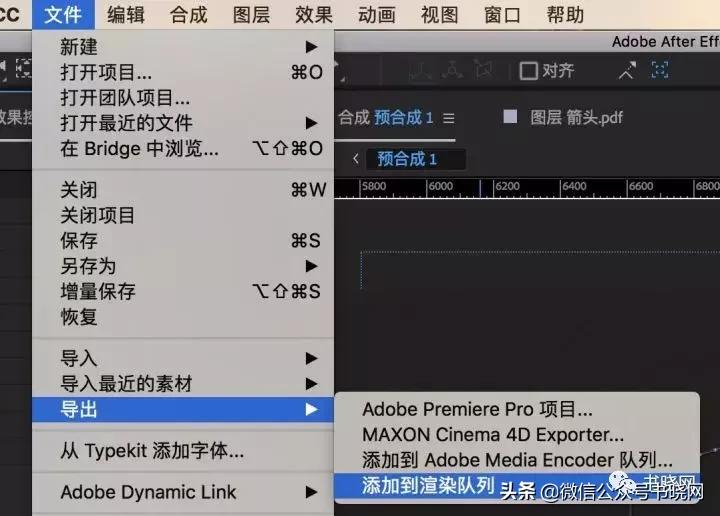The width and height of the screenshot is (720, 516).
Task: Open the 合成 预合成 1 panel menu icon
Action: coord(449,118)
